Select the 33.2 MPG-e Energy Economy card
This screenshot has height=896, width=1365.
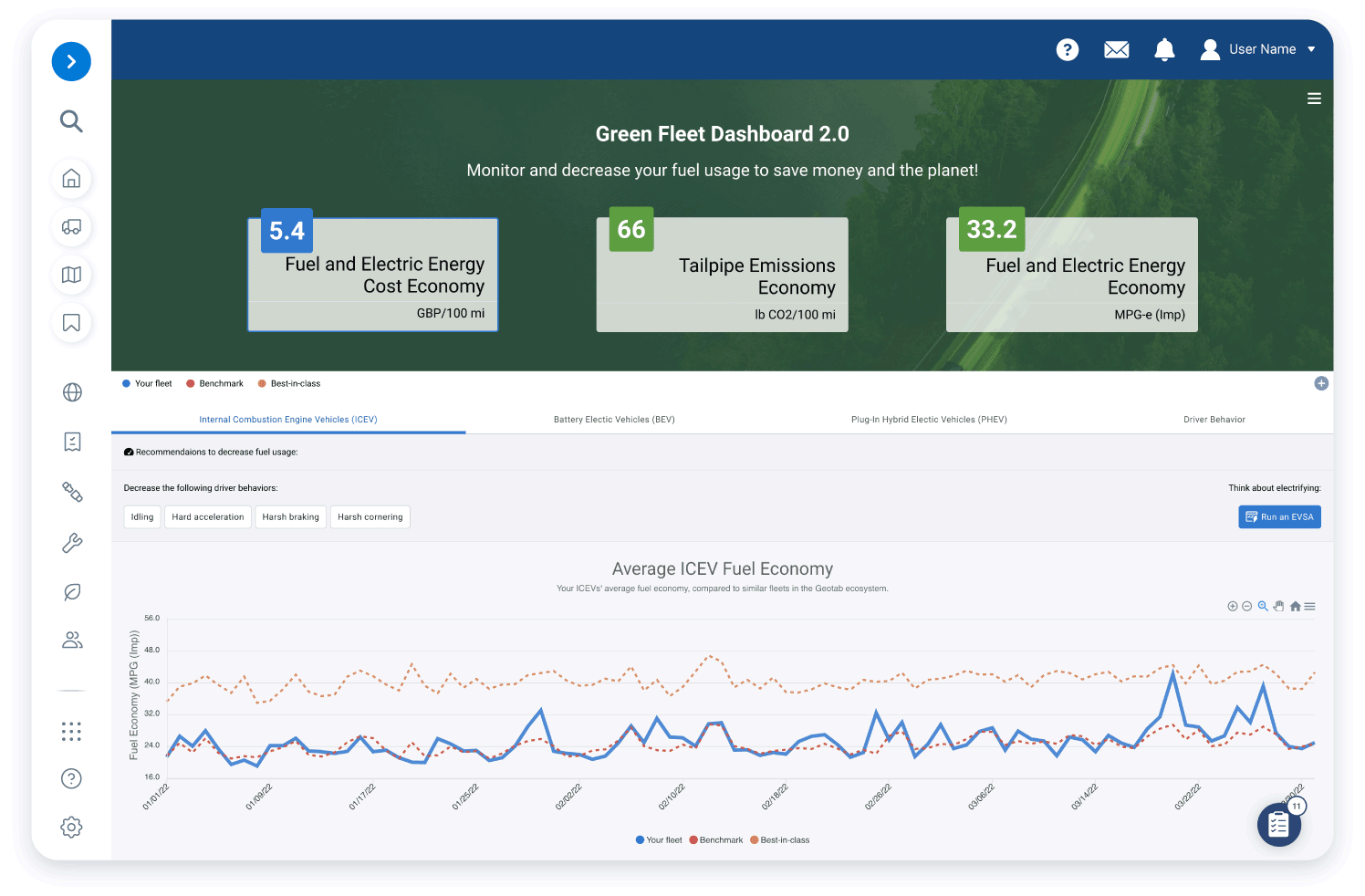point(1072,274)
